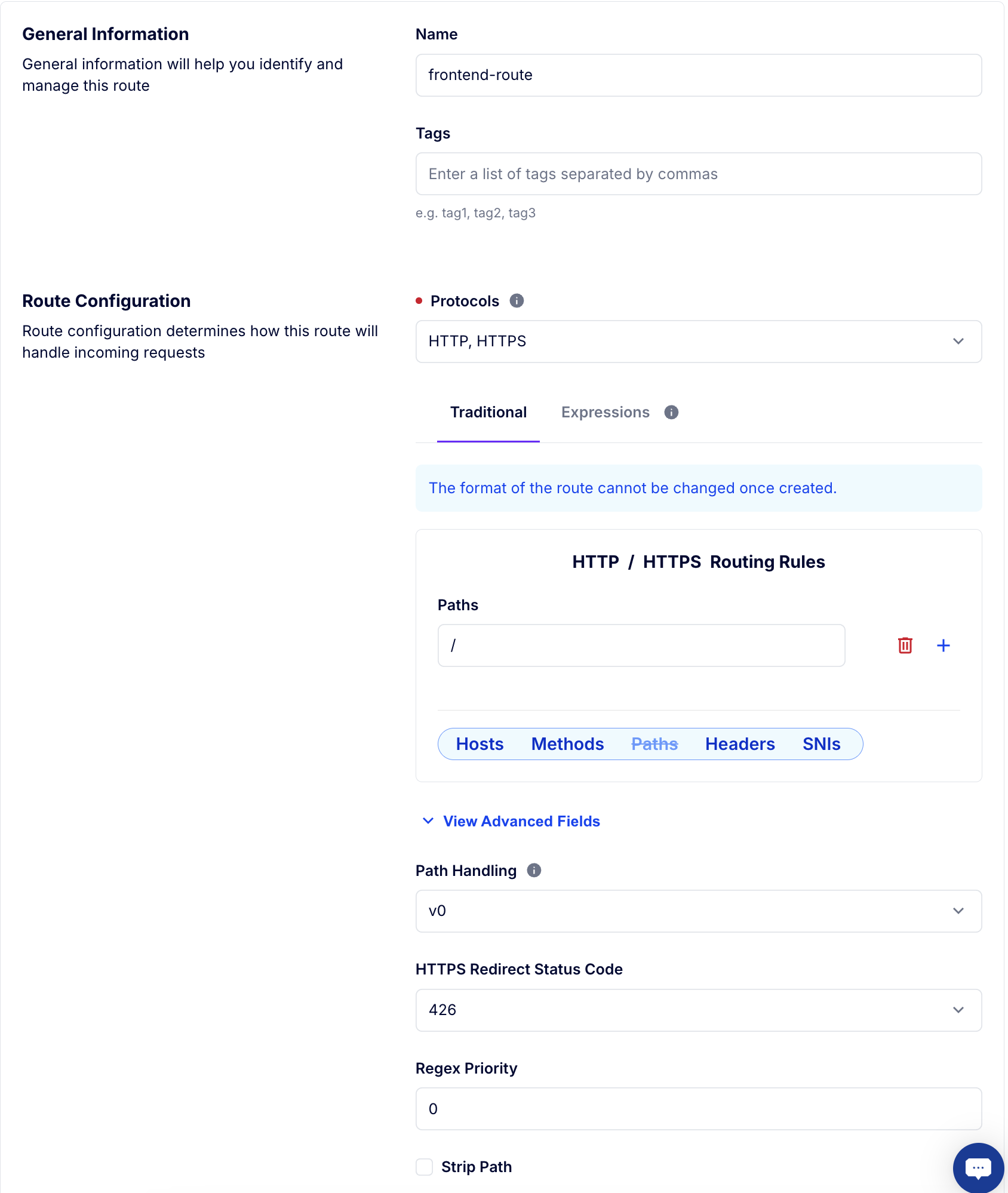The height and width of the screenshot is (1193, 1008).
Task: Open HTTPS Redirect Status Code dropdown
Action: 698,1010
